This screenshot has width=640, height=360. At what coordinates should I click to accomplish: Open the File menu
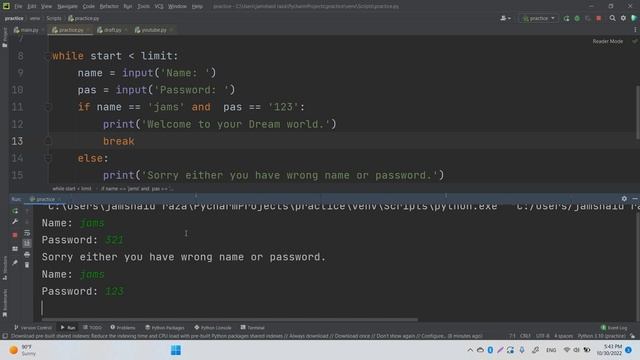click(x=18, y=7)
